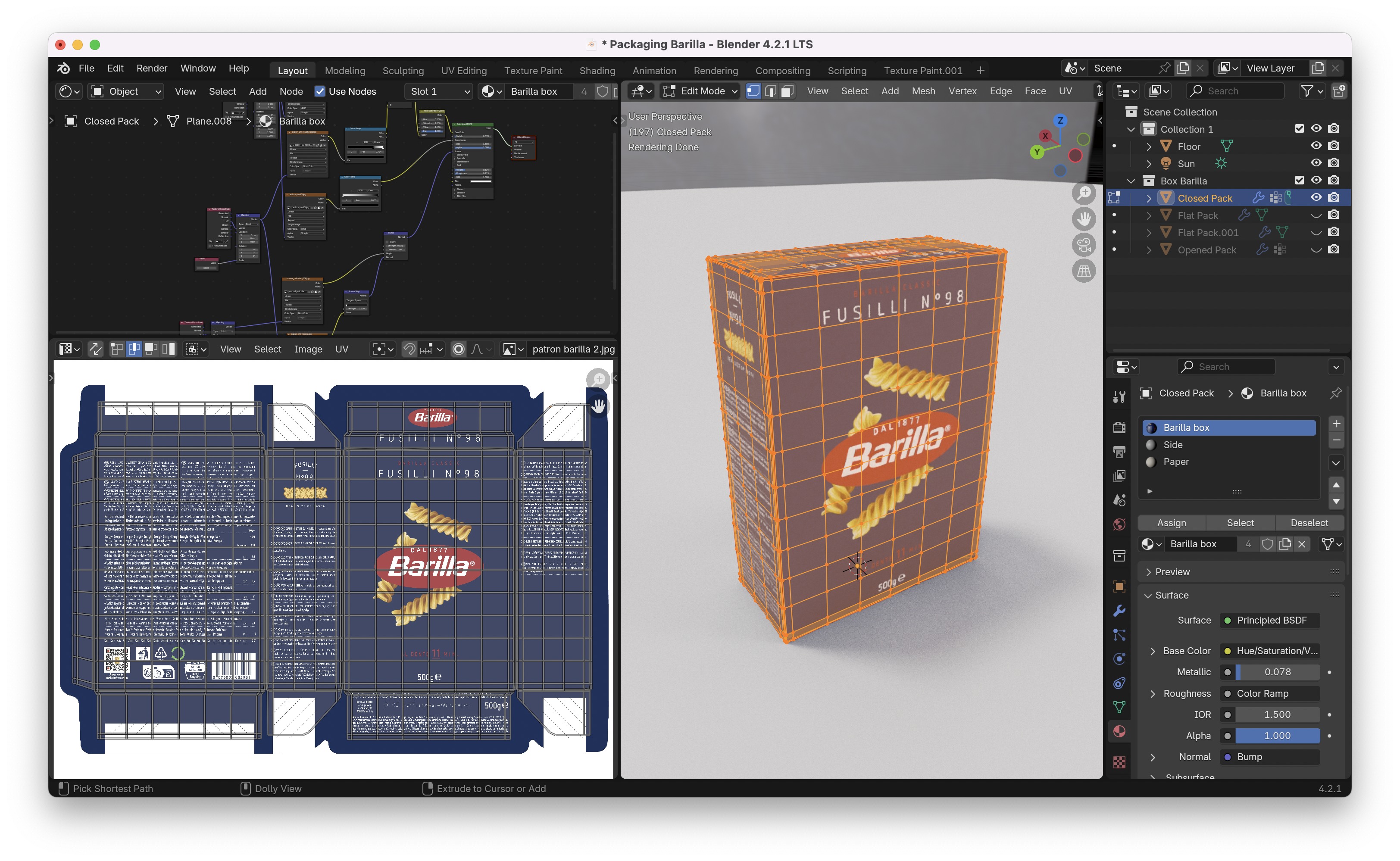This screenshot has height=861, width=1400.
Task: Switch to the UV Editing workspace tab
Action: coord(464,71)
